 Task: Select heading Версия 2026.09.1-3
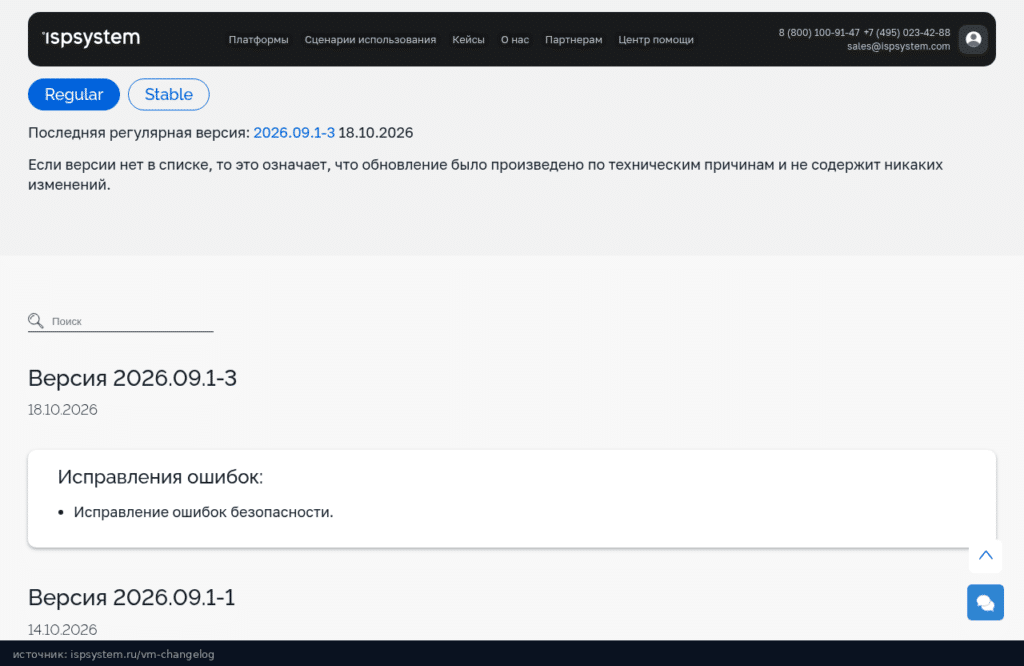133,378
